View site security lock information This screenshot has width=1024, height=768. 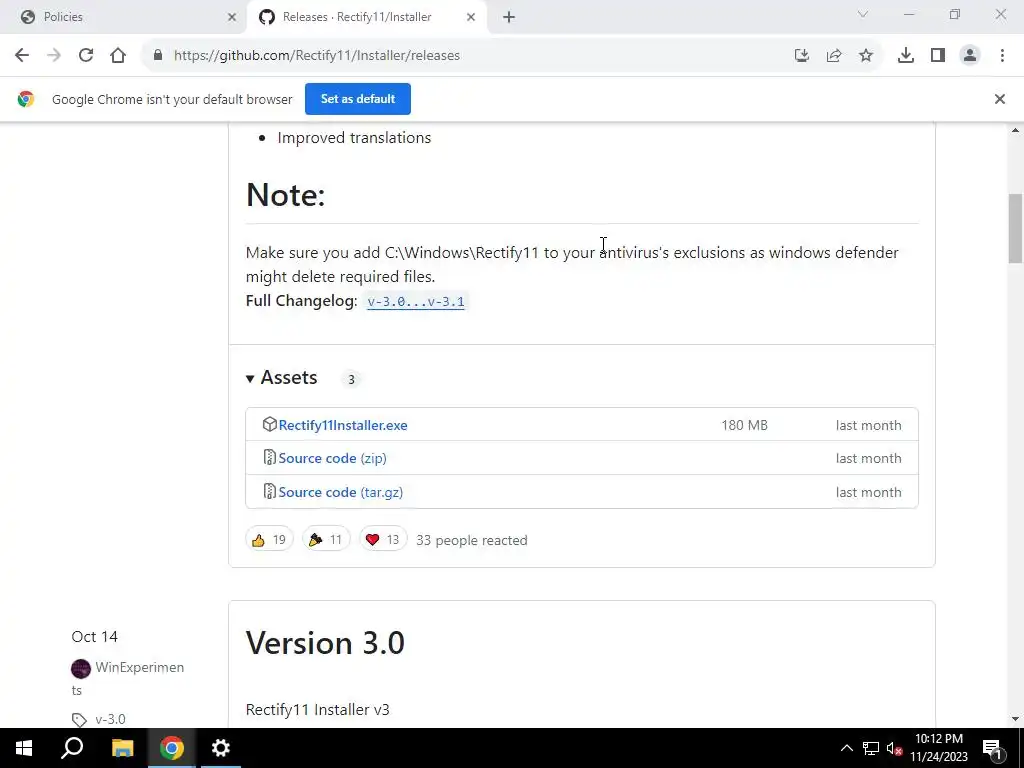(157, 56)
